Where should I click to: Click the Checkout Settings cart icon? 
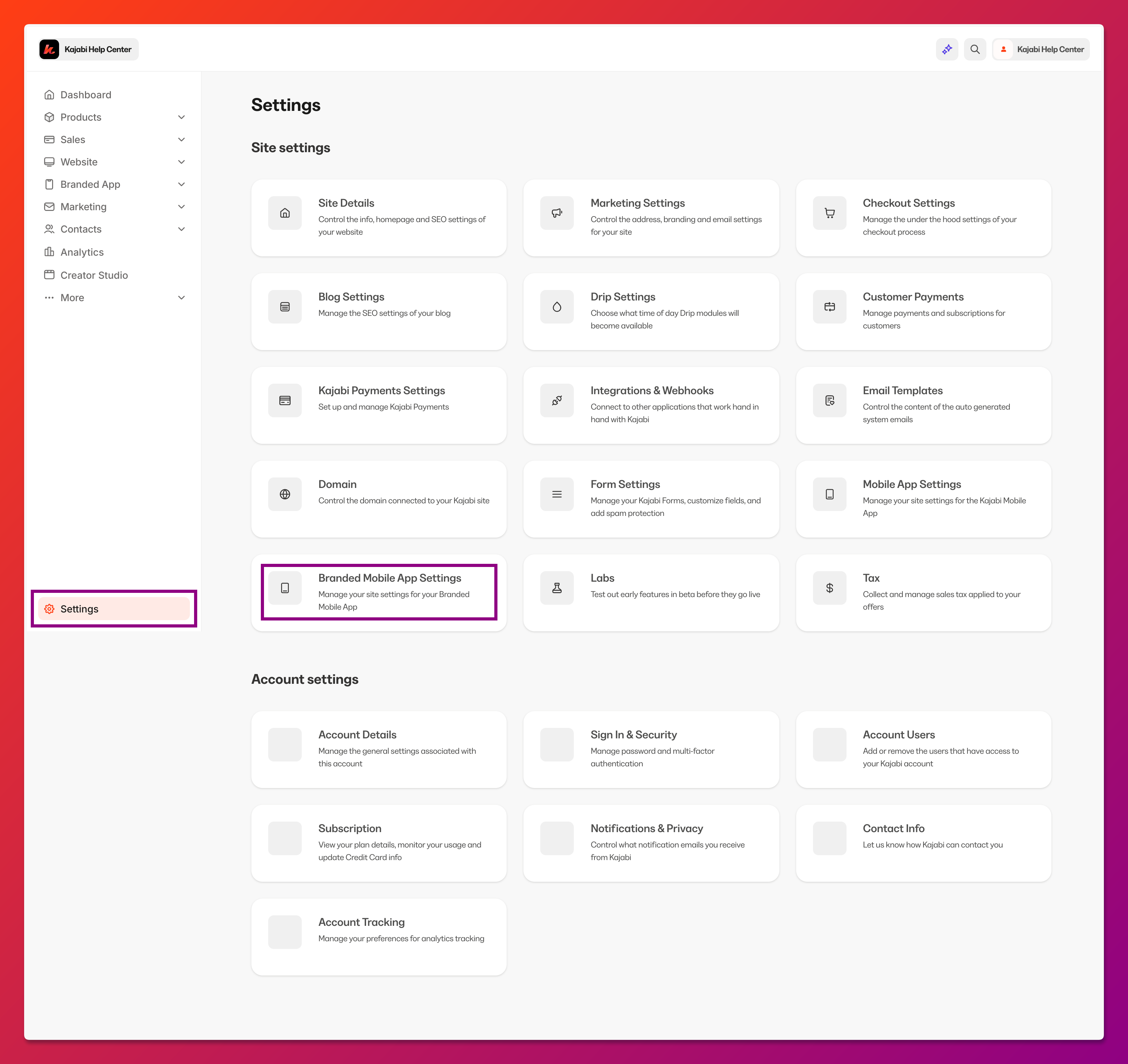829,213
